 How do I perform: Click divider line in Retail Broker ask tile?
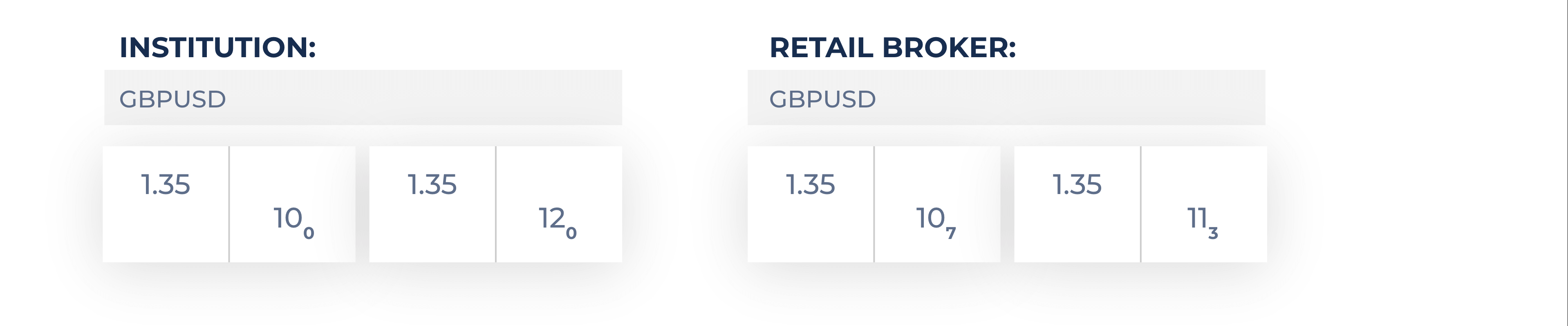point(1141,204)
